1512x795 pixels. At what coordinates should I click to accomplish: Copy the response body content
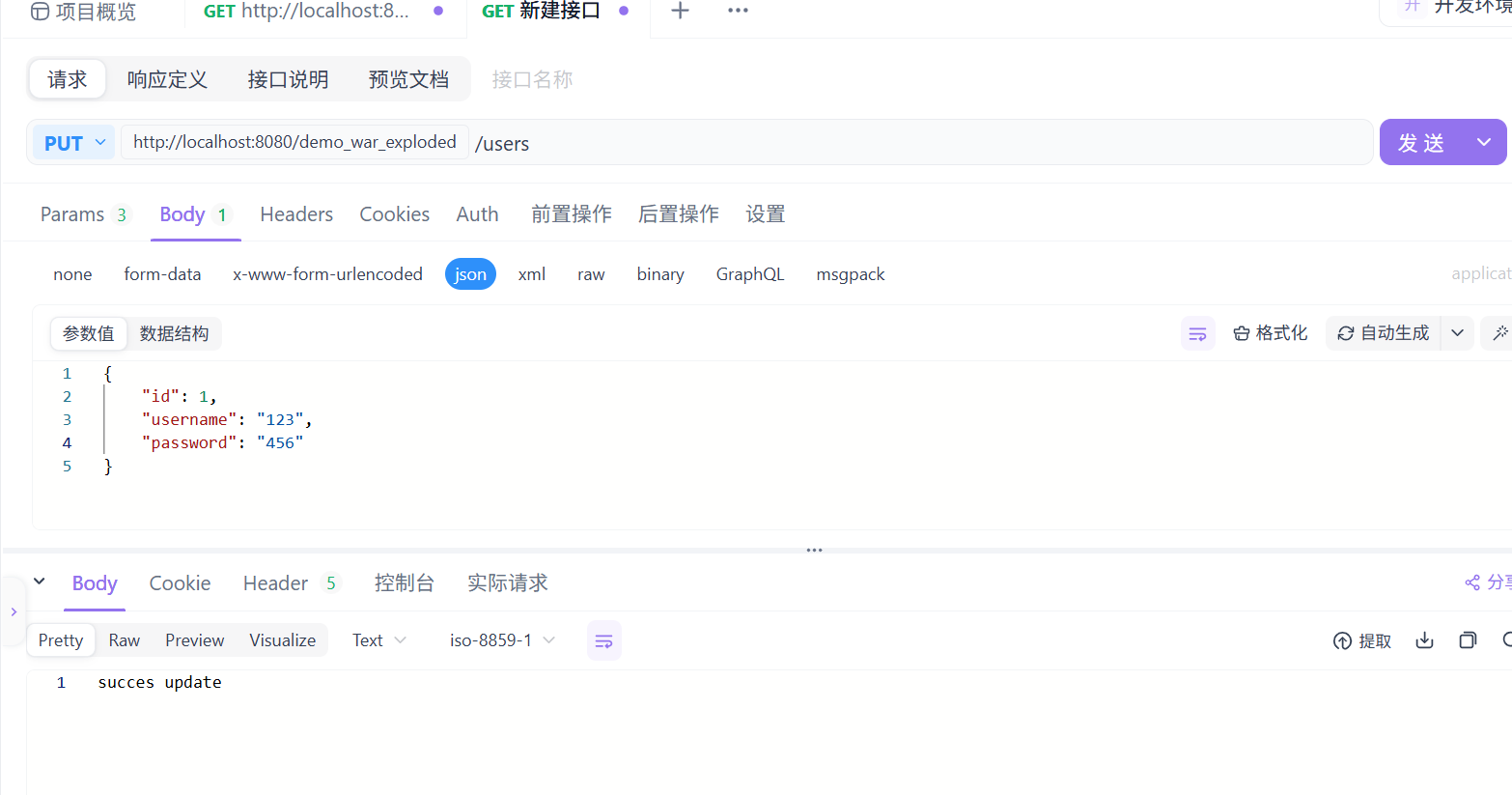1468,639
